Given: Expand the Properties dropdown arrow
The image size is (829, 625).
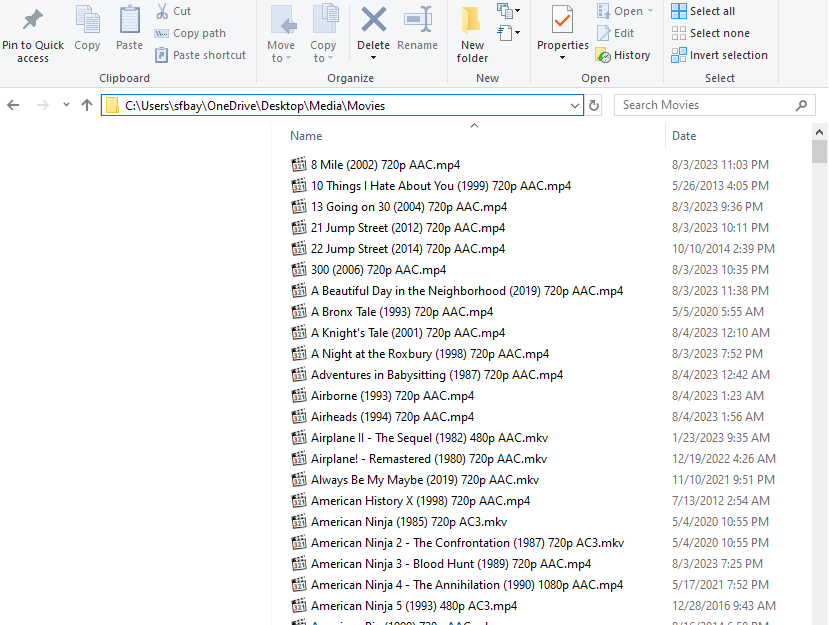Looking at the screenshot, I should [x=563, y=58].
